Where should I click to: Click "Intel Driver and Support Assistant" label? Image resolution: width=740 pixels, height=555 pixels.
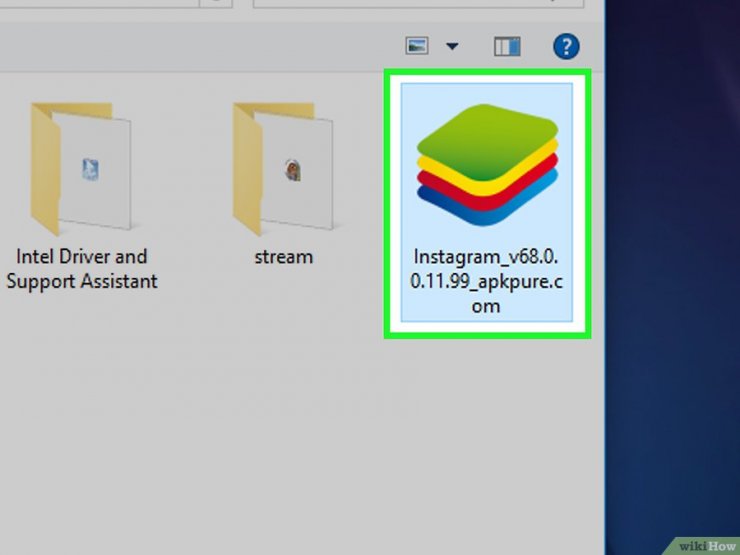(82, 269)
